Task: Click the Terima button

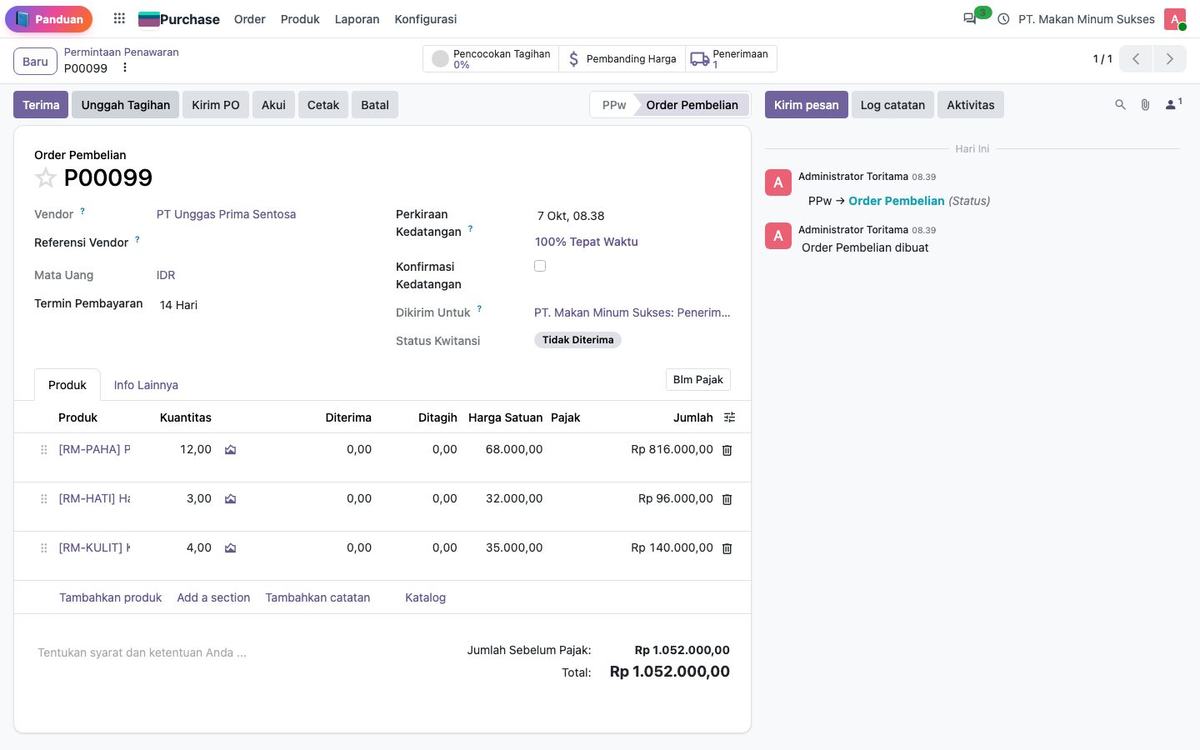Action: [x=41, y=105]
